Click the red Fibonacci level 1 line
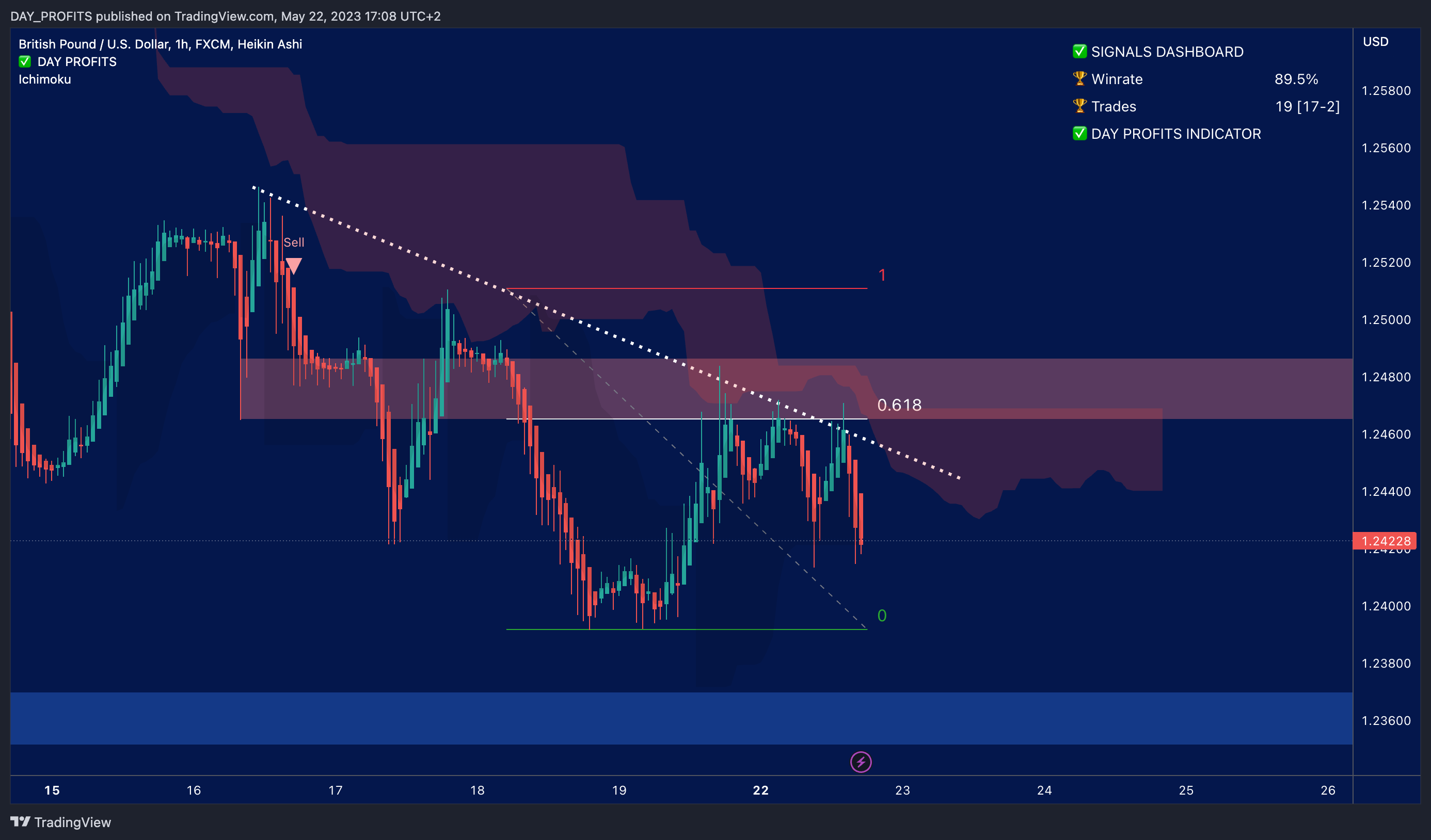 (687, 288)
